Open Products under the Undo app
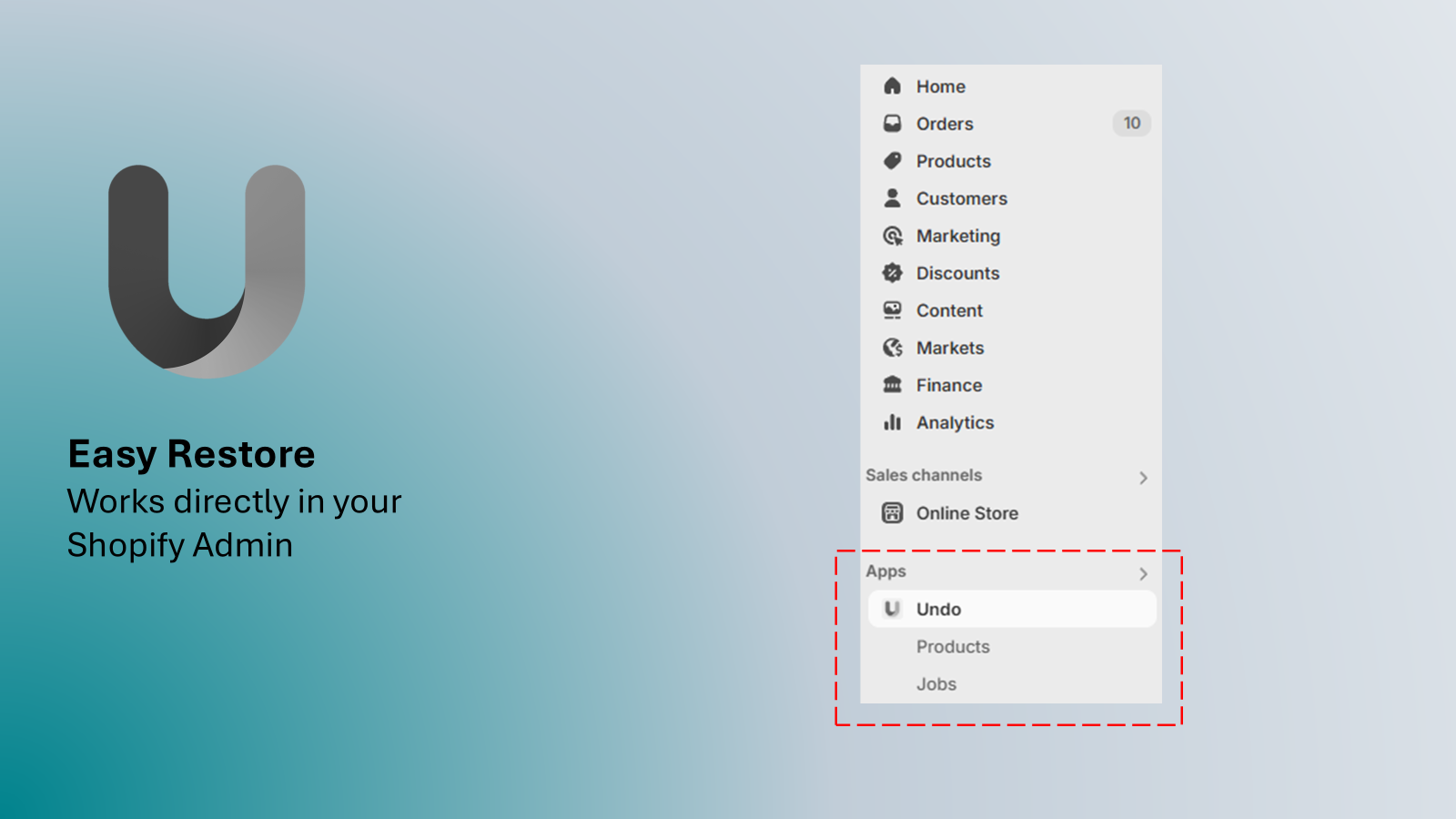Screen dimensions: 1456x819 pyautogui.click(x=953, y=646)
